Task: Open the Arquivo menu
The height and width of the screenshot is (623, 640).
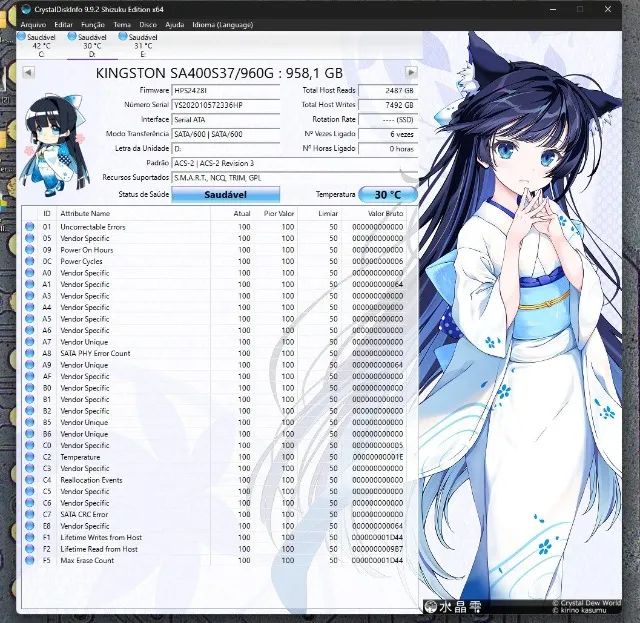Action: pyautogui.click(x=33, y=25)
